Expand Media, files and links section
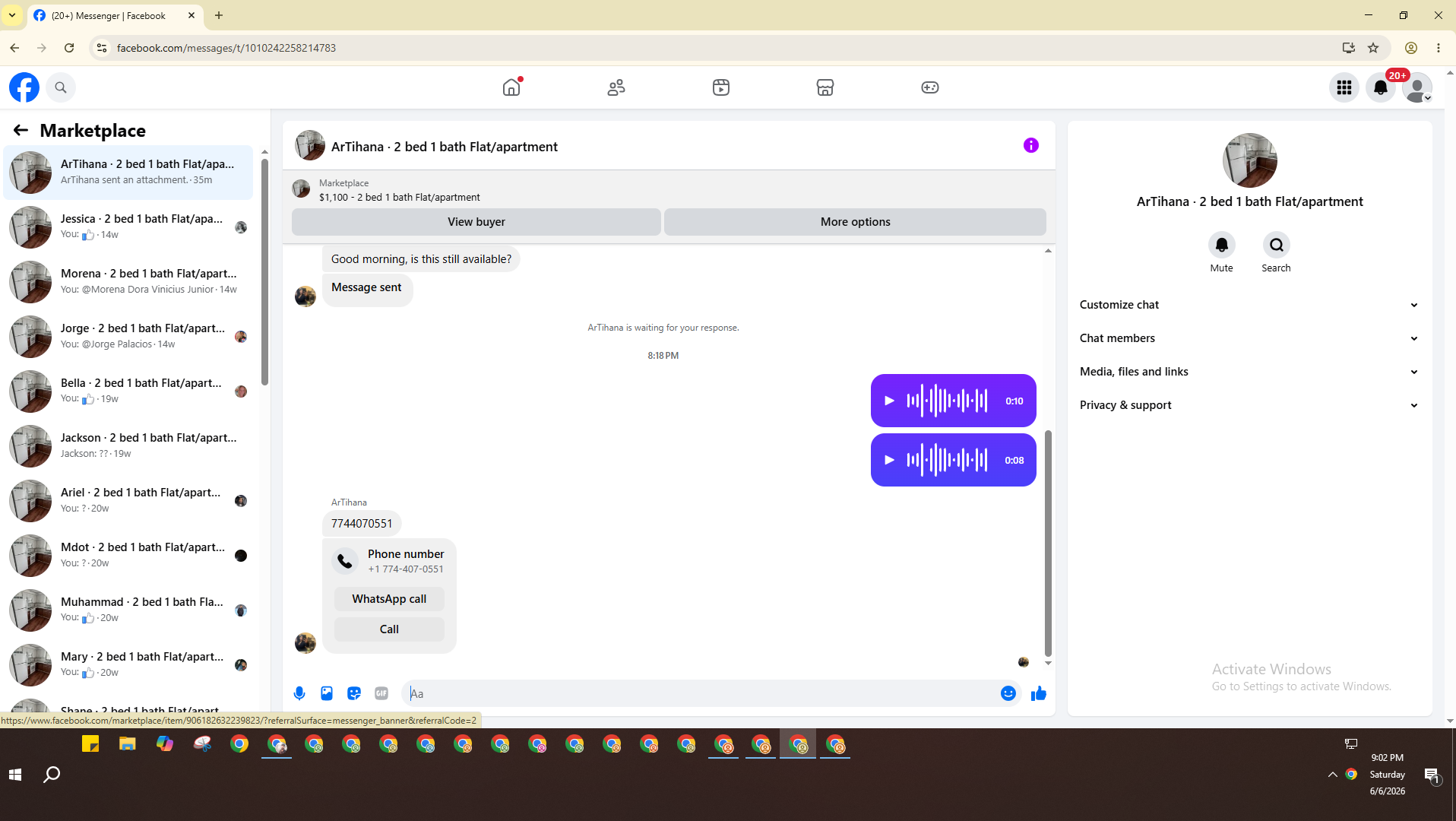Screen dimensions: 1456x821 (1249, 372)
